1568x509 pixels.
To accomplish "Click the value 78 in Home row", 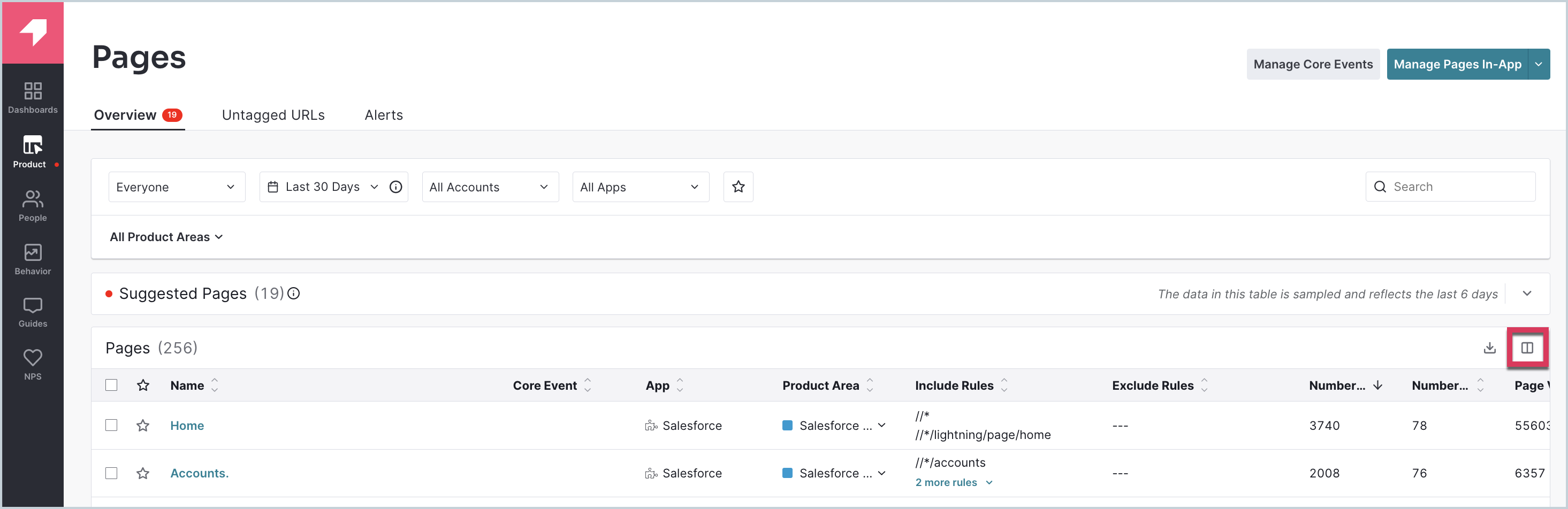I will click(x=1419, y=426).
